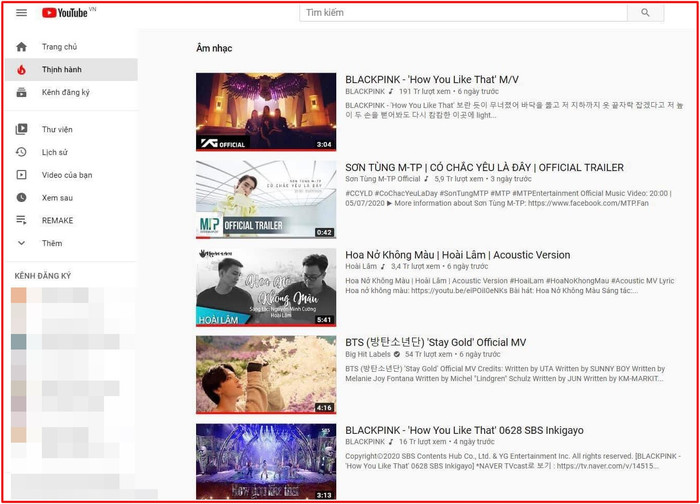
Task: Click the Xem sau clock icon
Action: [21, 197]
